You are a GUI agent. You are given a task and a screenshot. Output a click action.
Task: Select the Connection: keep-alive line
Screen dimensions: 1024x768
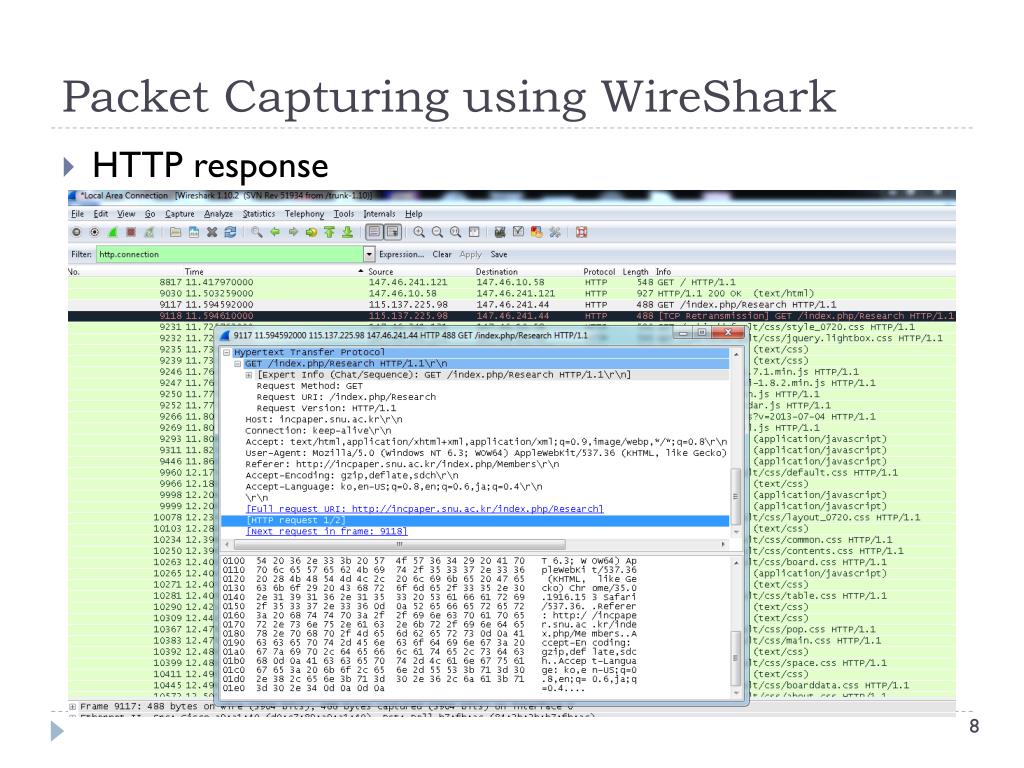pyautogui.click(x=318, y=430)
